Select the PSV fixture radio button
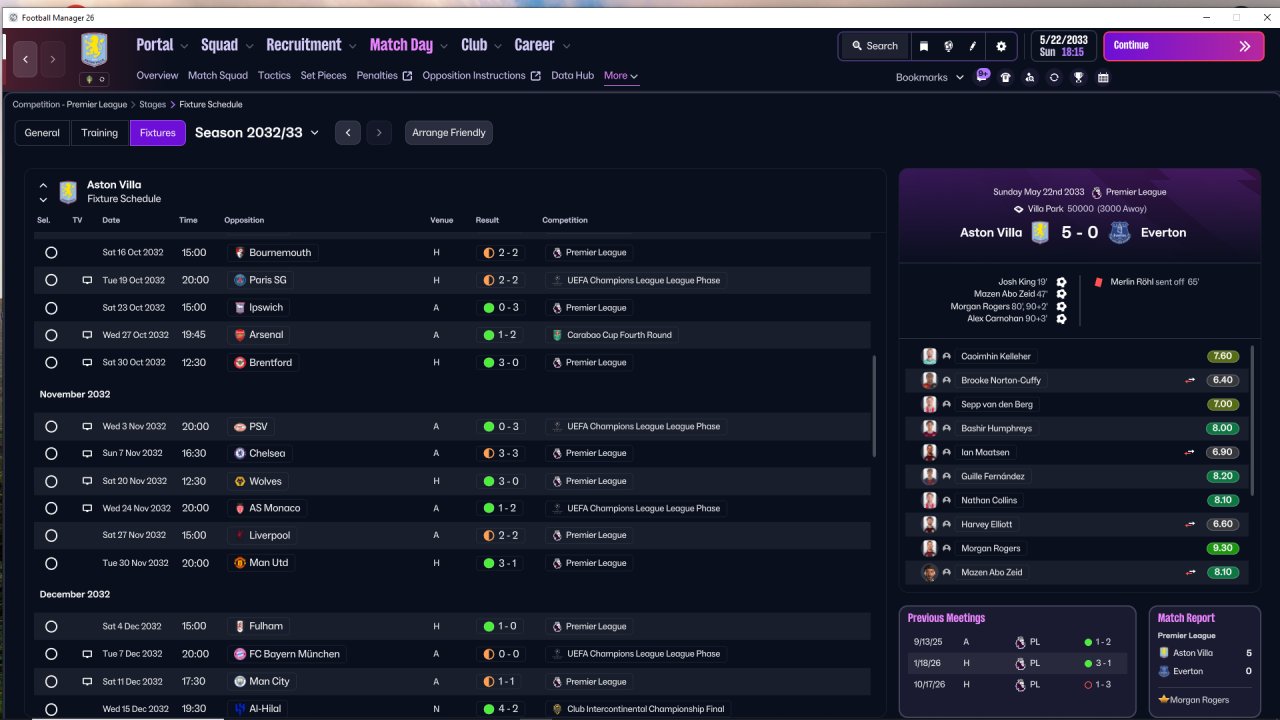Image resolution: width=1280 pixels, height=720 pixels. (51, 427)
